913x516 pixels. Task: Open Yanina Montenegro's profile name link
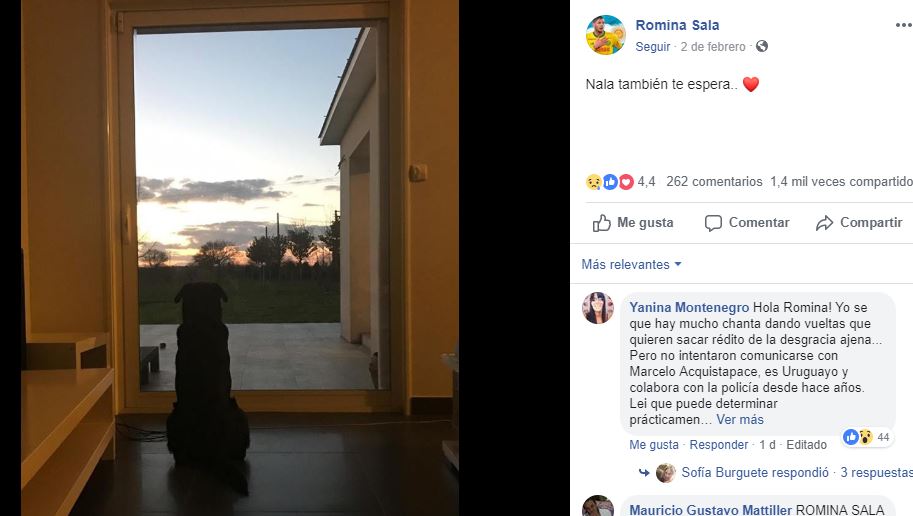coord(689,308)
